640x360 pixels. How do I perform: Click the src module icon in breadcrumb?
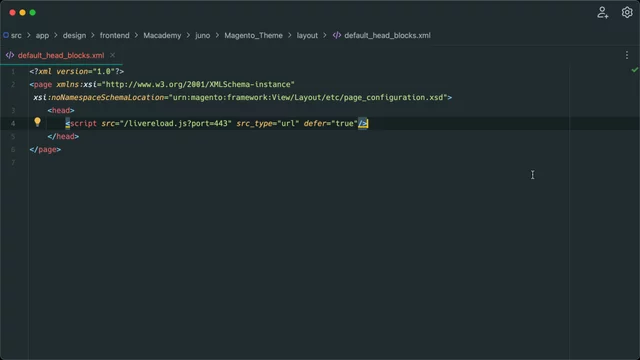click(6, 35)
